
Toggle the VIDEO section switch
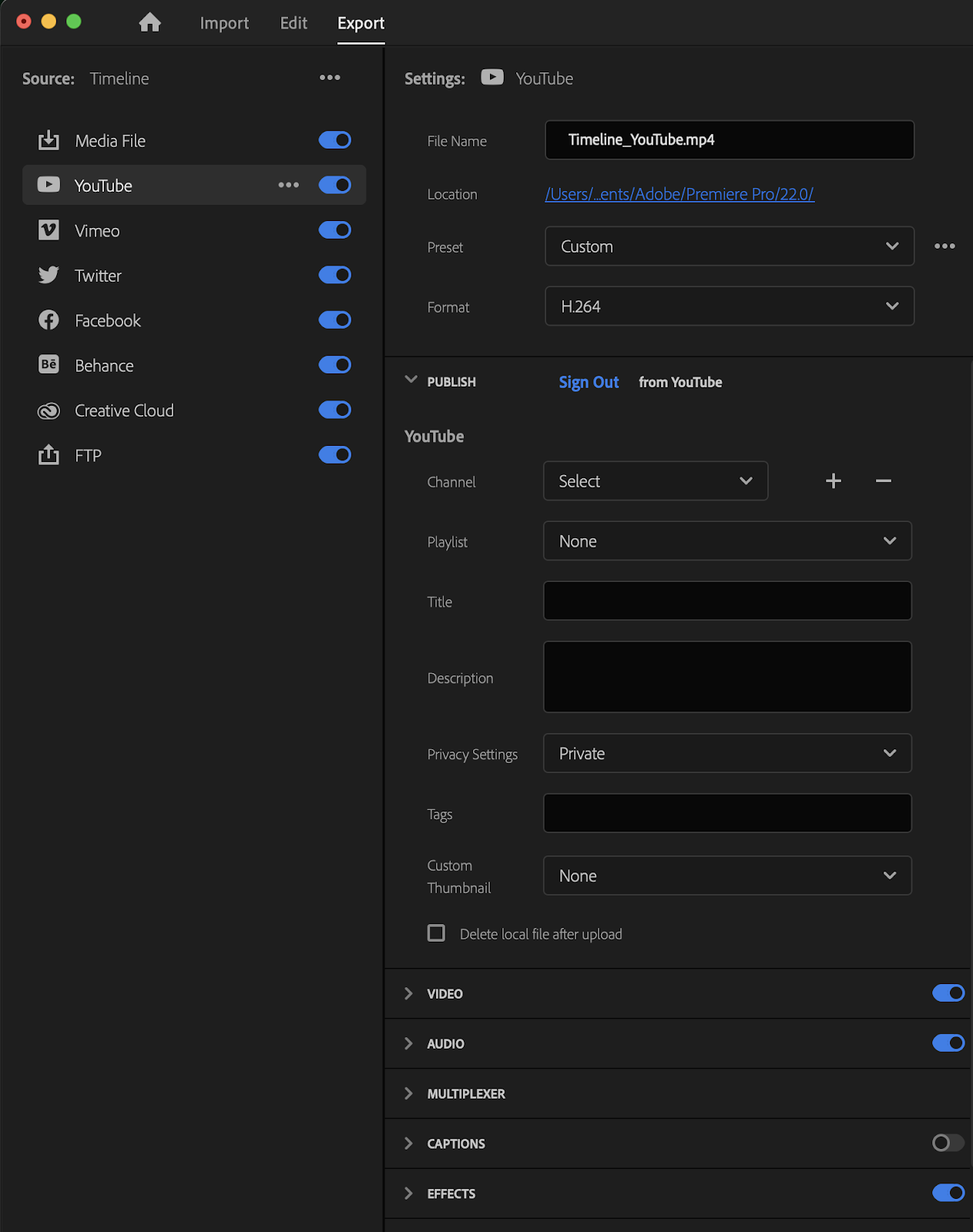[948, 993]
